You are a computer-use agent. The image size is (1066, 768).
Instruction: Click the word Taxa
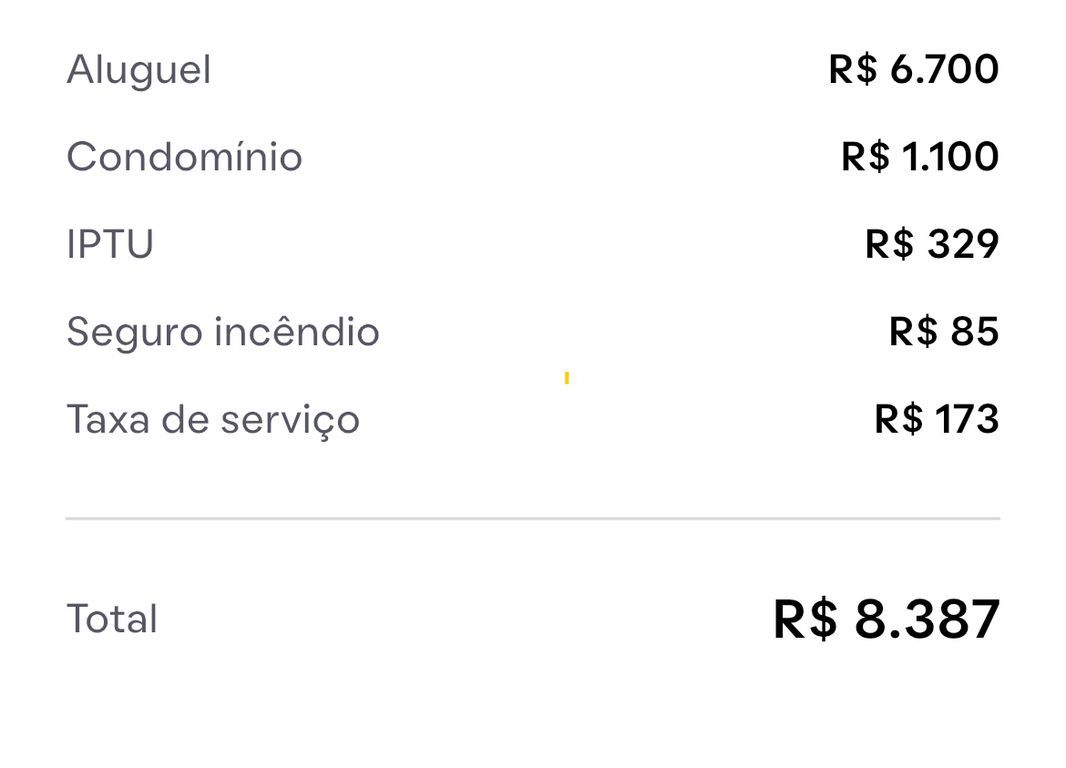108,419
